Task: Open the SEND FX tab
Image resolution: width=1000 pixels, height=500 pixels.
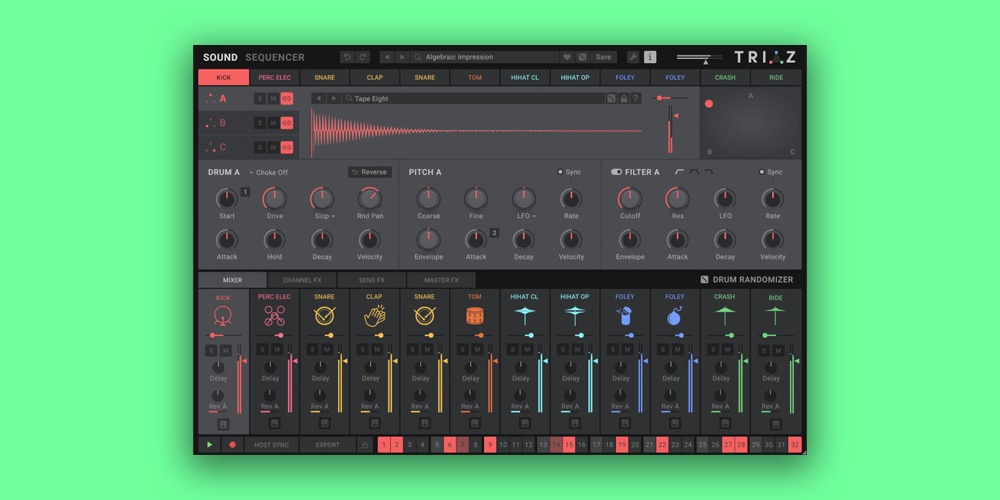Action: [371, 280]
